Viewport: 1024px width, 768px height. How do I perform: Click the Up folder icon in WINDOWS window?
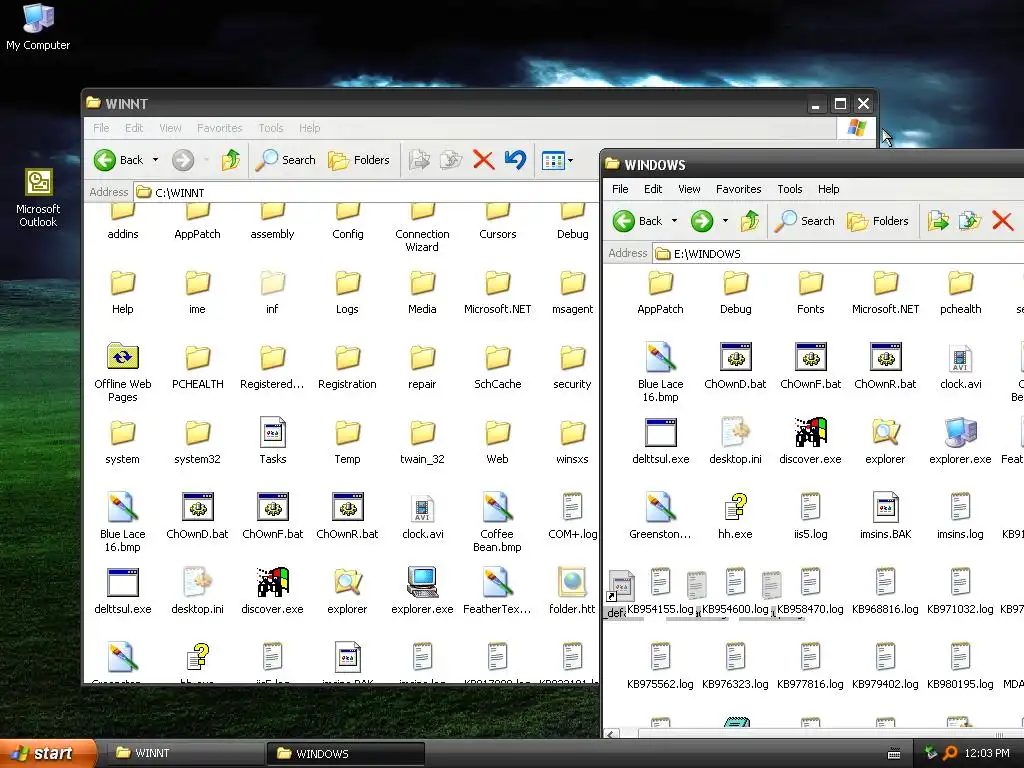coord(750,221)
